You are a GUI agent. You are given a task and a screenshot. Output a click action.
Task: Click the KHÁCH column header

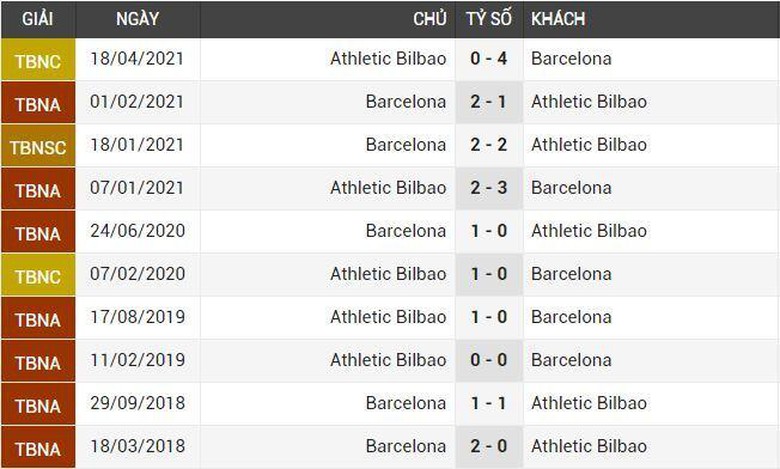(558, 19)
